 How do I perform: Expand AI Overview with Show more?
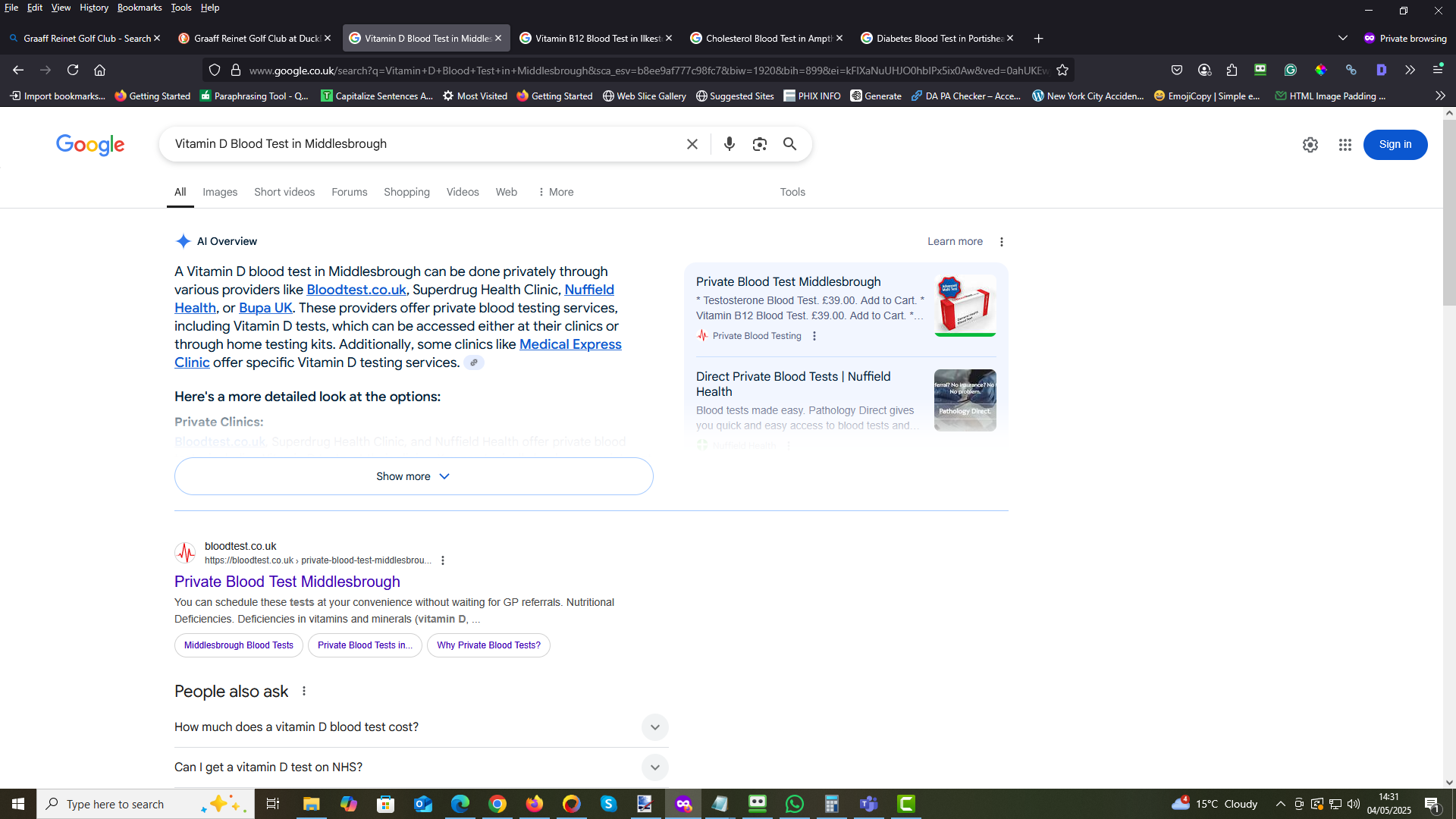(x=413, y=476)
